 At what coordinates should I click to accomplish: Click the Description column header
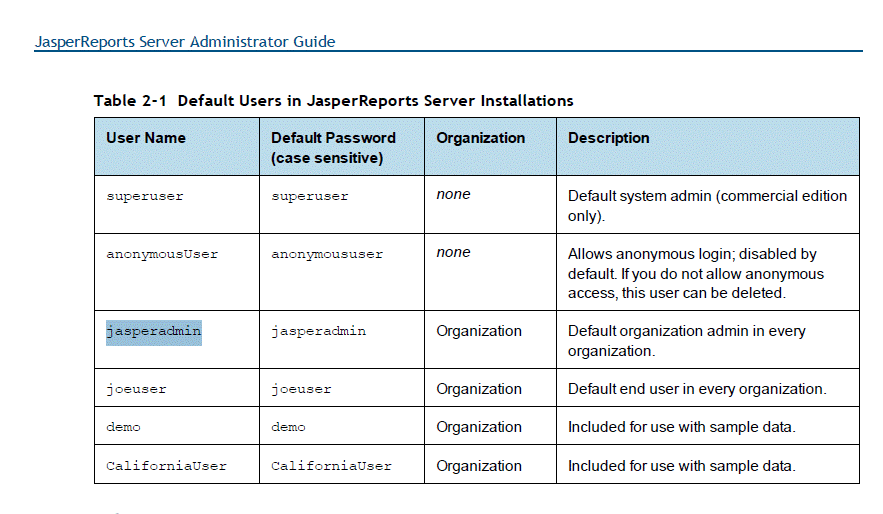click(x=608, y=138)
